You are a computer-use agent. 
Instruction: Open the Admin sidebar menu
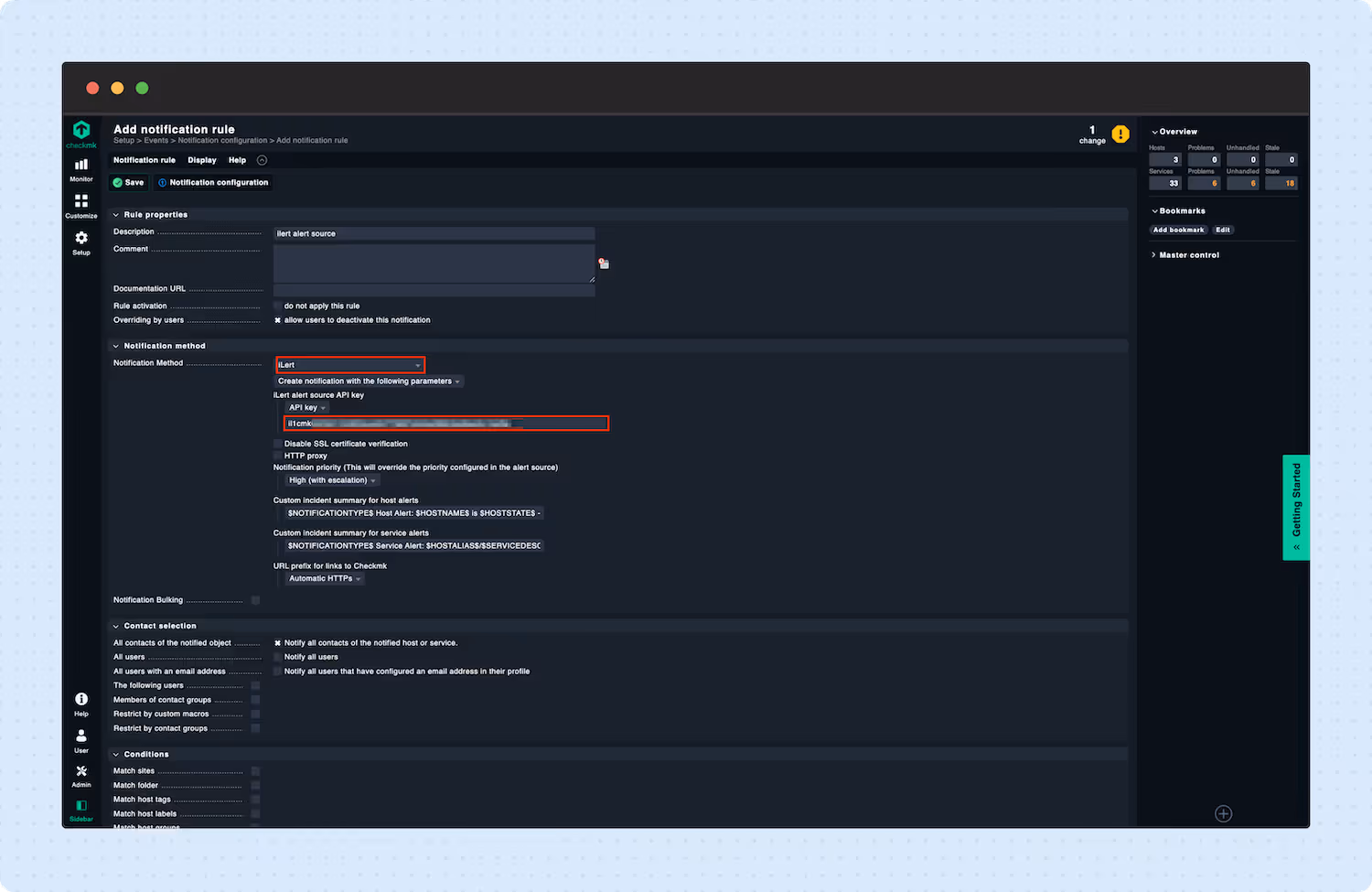tap(80, 773)
